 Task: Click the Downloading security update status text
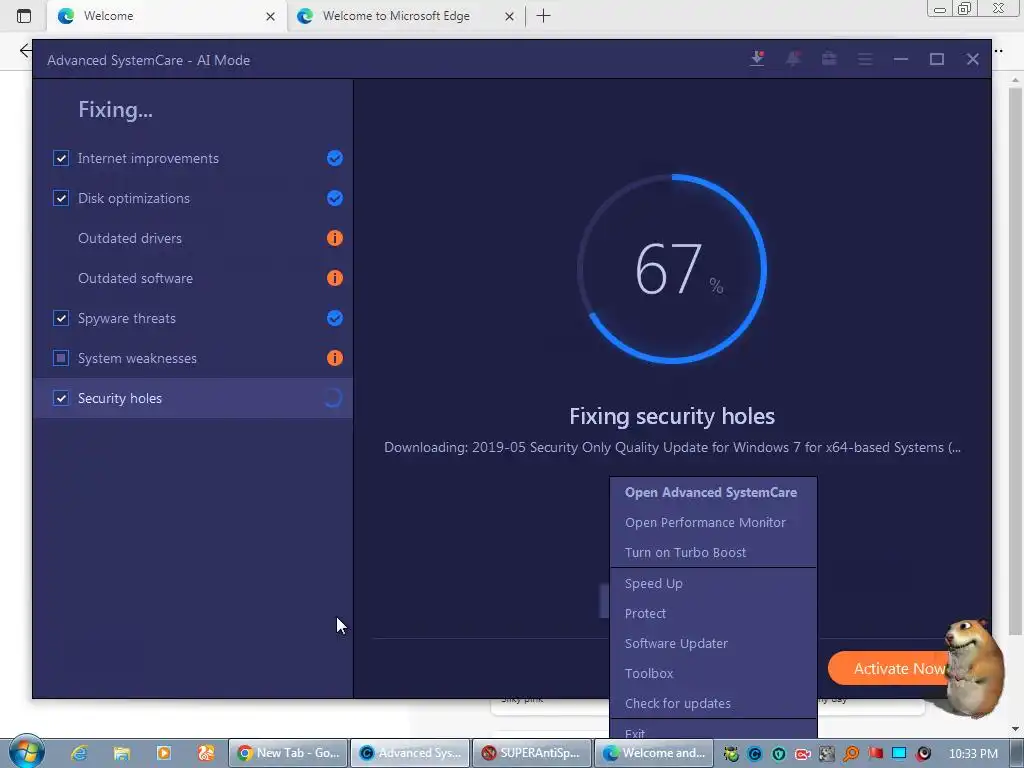coord(672,447)
